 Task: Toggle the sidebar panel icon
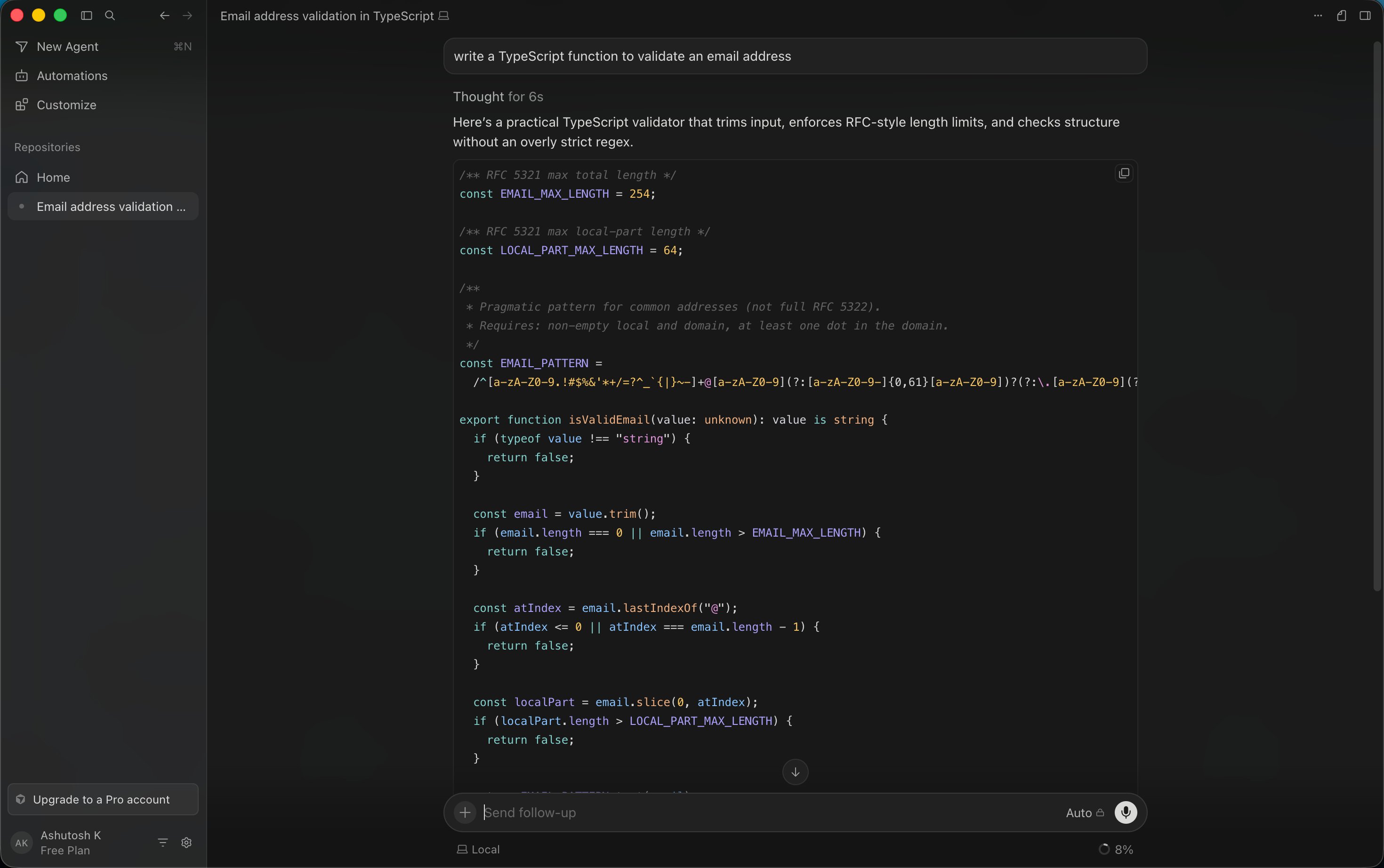pos(87,16)
